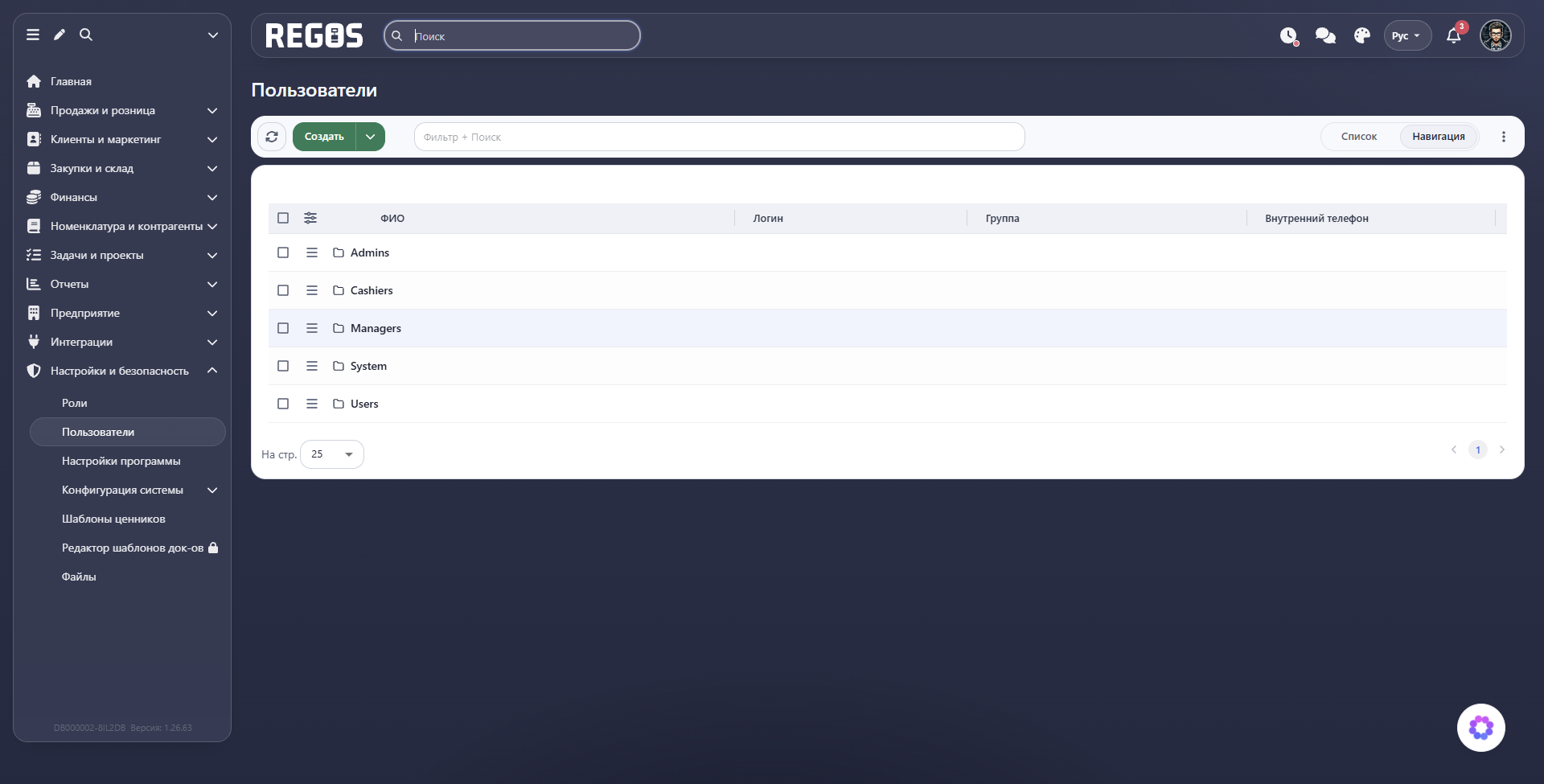Open the assistant flower icon button
Viewport: 1544px width, 784px height.
[x=1481, y=728]
